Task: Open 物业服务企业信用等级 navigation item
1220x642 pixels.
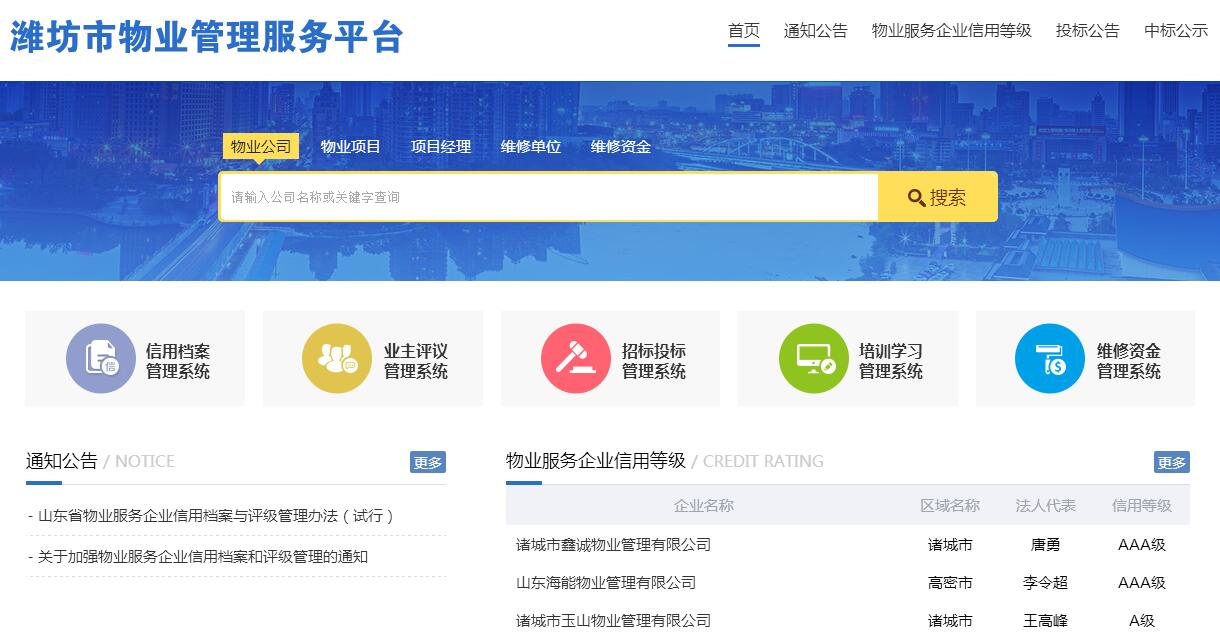Action: click(x=951, y=31)
